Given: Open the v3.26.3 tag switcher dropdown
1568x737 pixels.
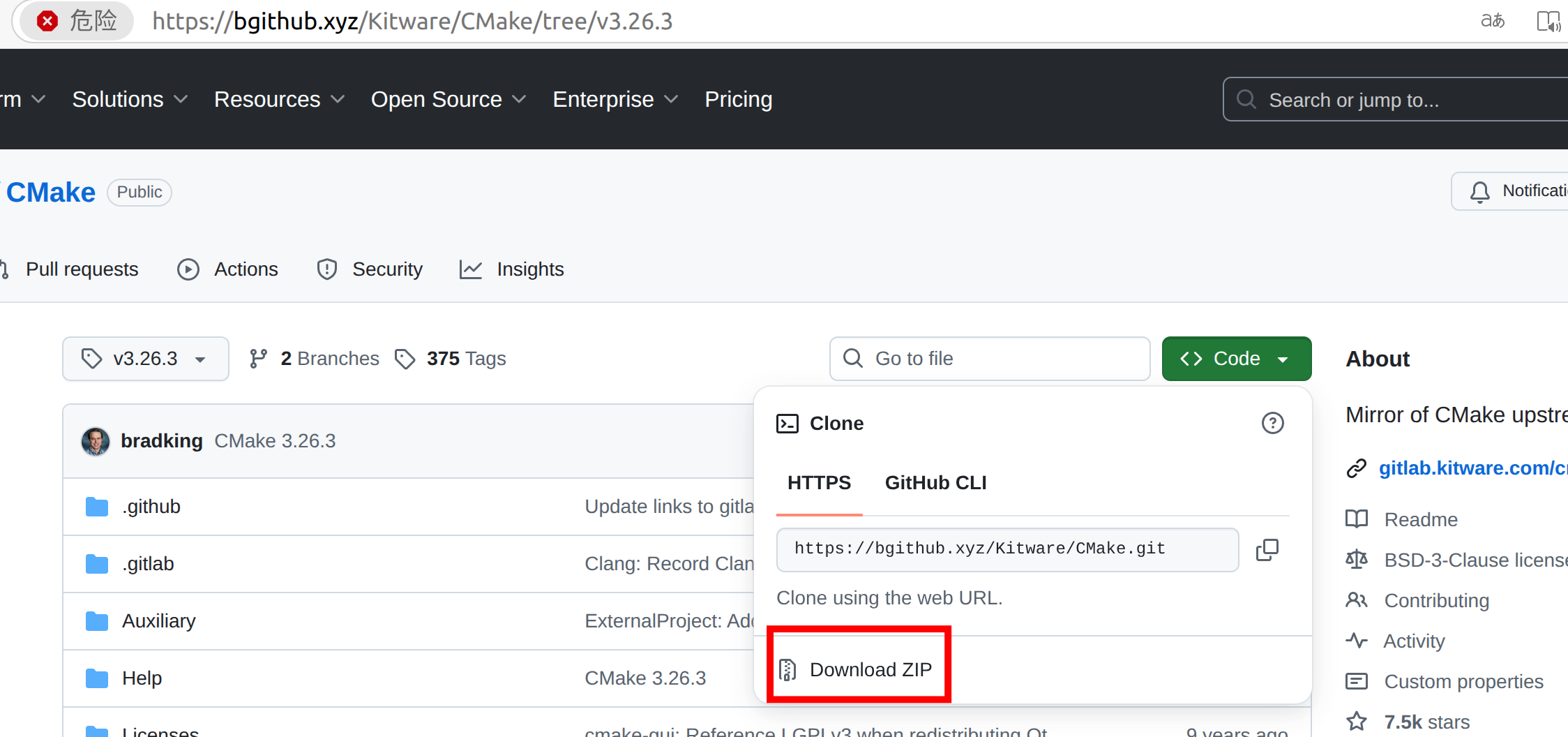Looking at the screenshot, I should (x=146, y=359).
